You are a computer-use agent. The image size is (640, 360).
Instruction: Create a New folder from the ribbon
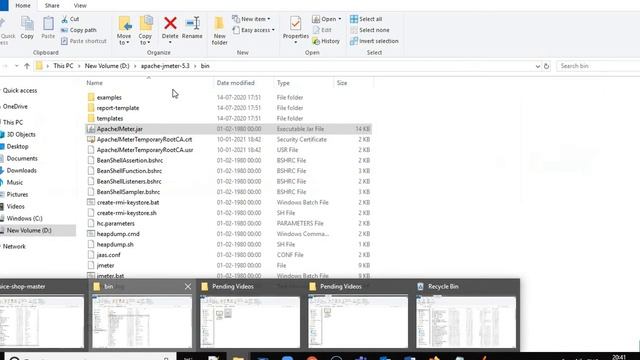pyautogui.click(x=220, y=31)
